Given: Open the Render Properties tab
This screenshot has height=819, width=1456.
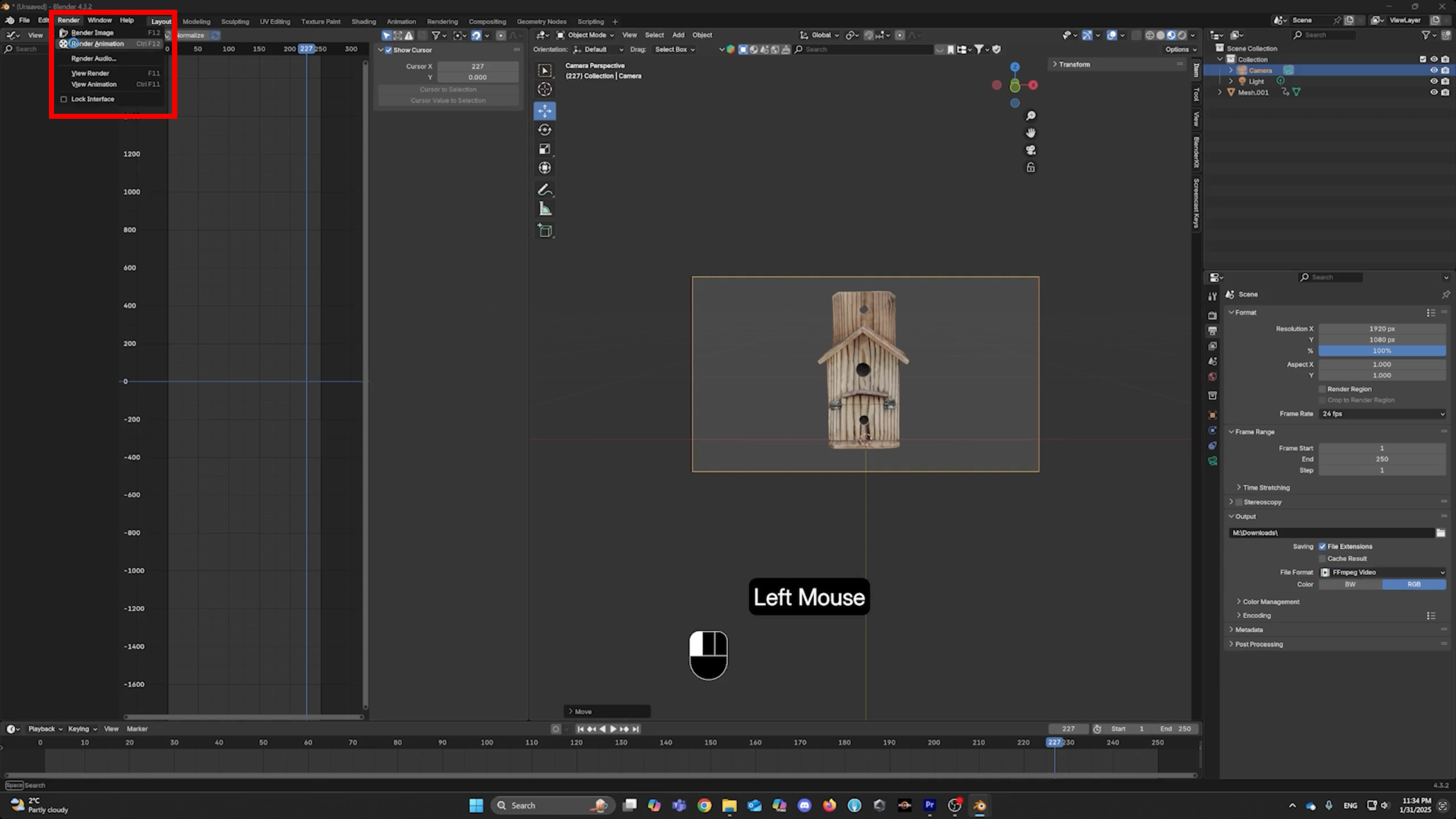Looking at the screenshot, I should coord(1213,316).
